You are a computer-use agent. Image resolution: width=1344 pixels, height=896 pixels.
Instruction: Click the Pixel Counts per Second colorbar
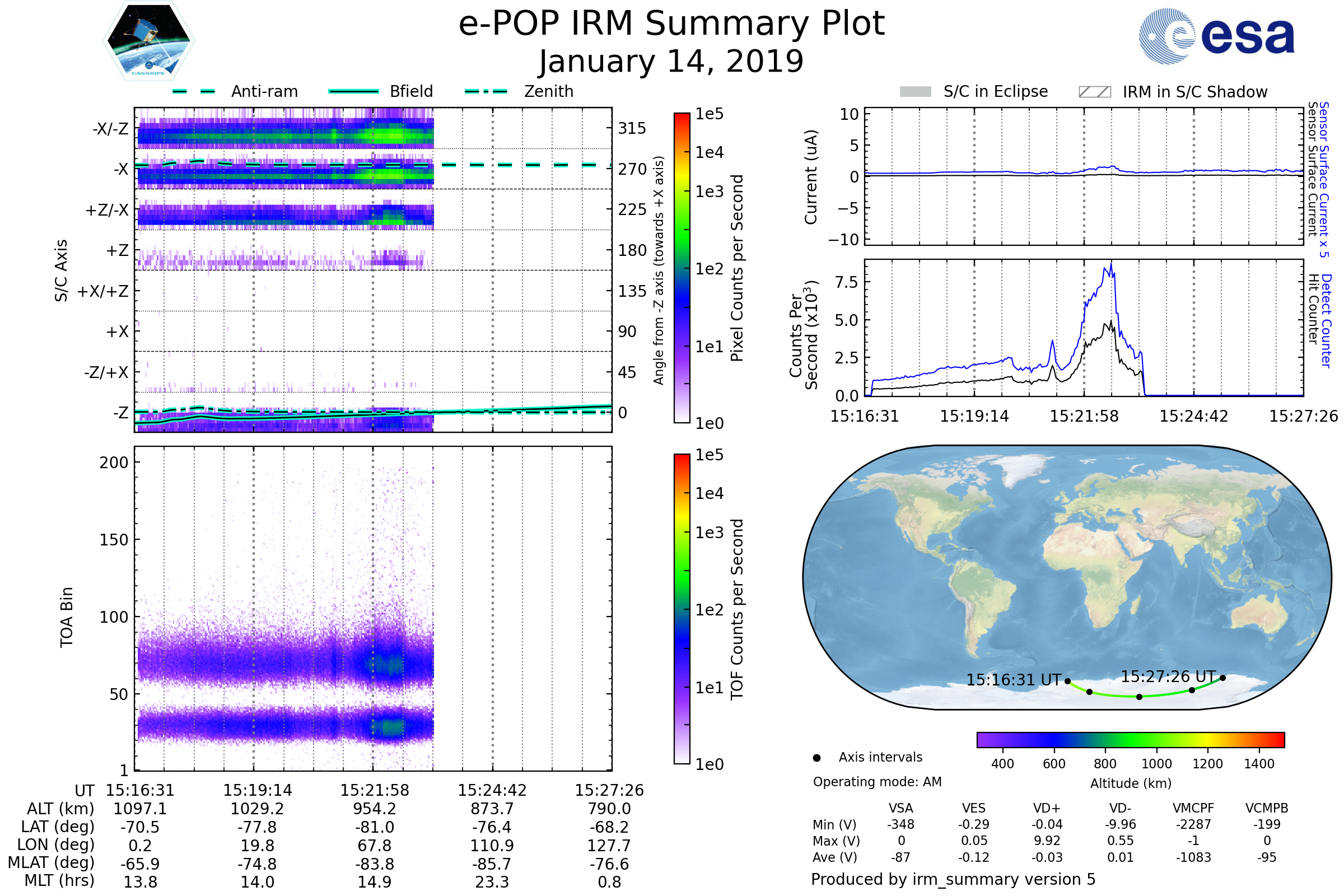[x=682, y=268]
